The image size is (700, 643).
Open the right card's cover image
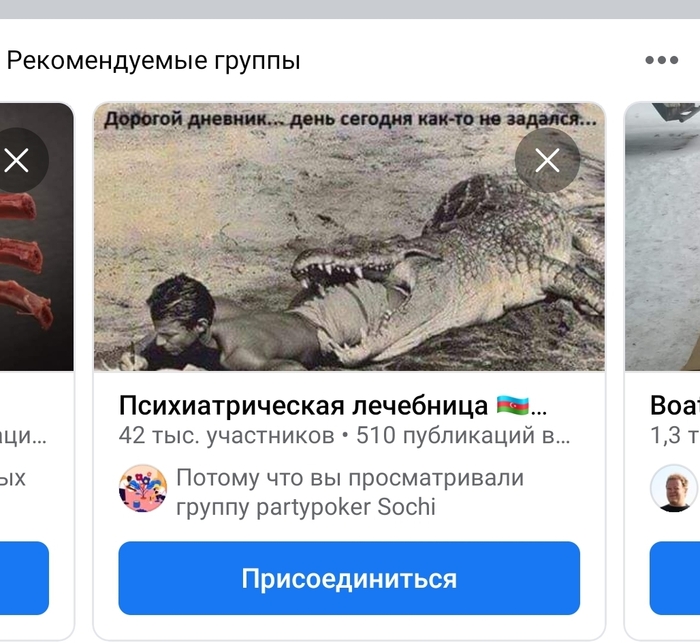[x=662, y=237]
